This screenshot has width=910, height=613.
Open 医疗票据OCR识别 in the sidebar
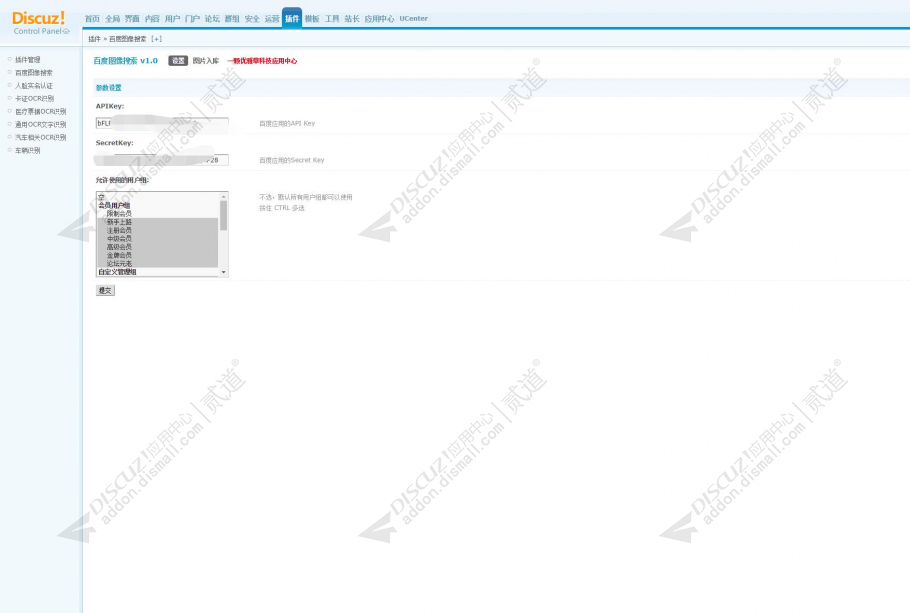click(40, 111)
